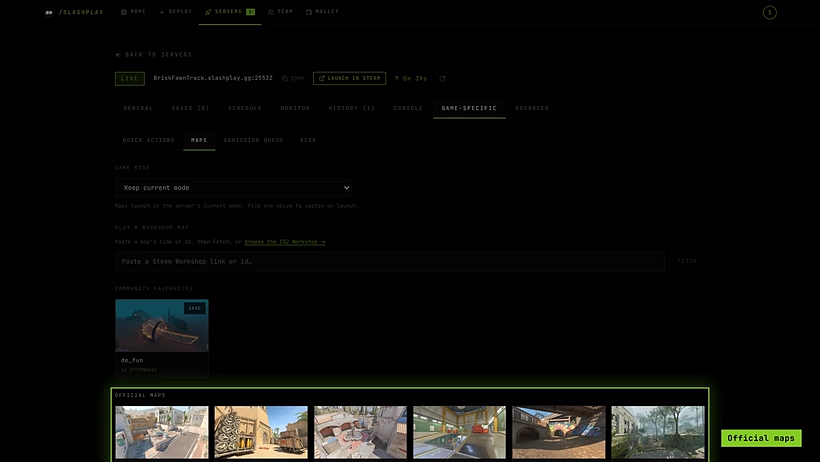Click the Fetch button
The image size is (820, 462).
pyautogui.click(x=687, y=261)
